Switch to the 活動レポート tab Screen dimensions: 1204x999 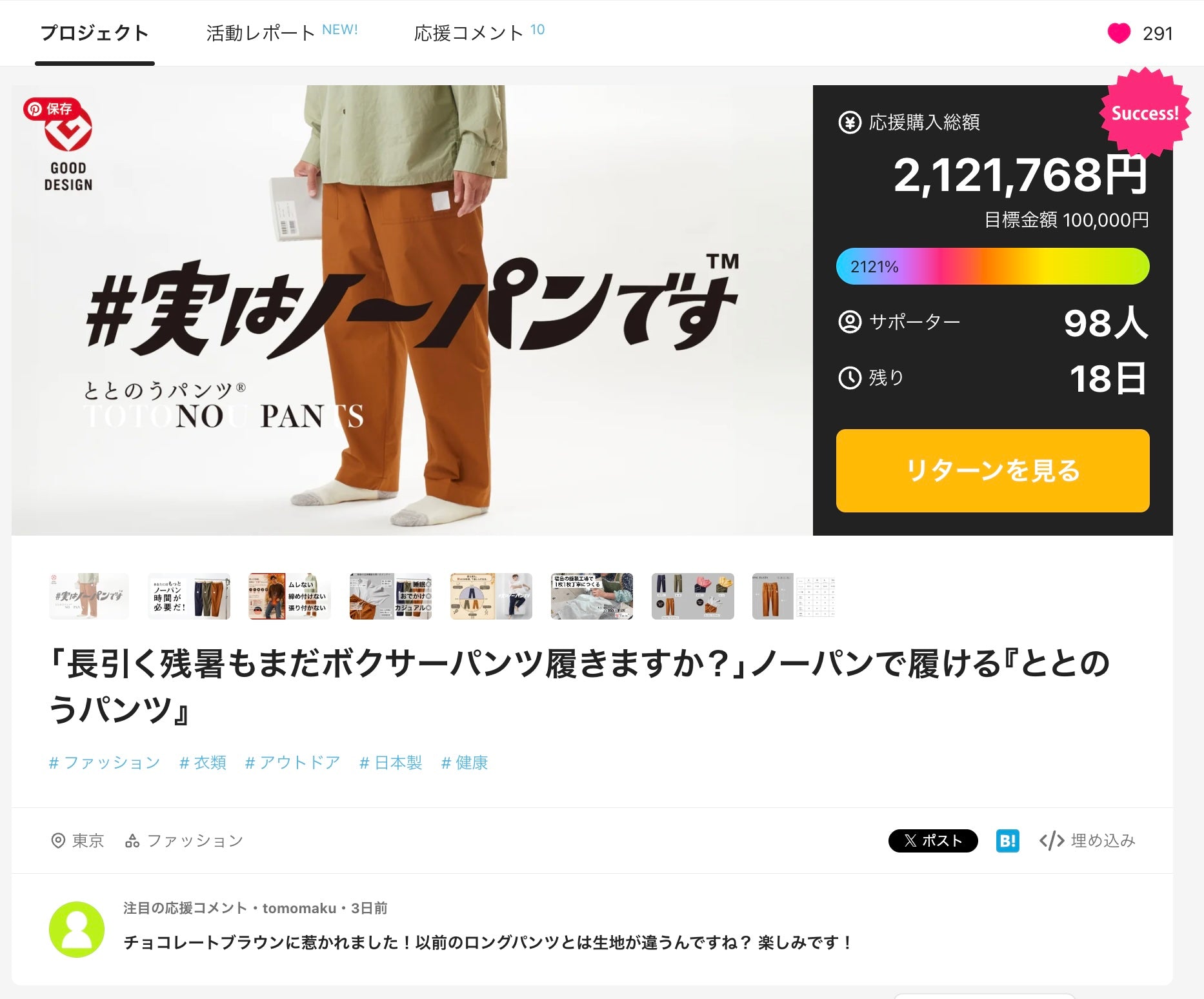click(282, 32)
